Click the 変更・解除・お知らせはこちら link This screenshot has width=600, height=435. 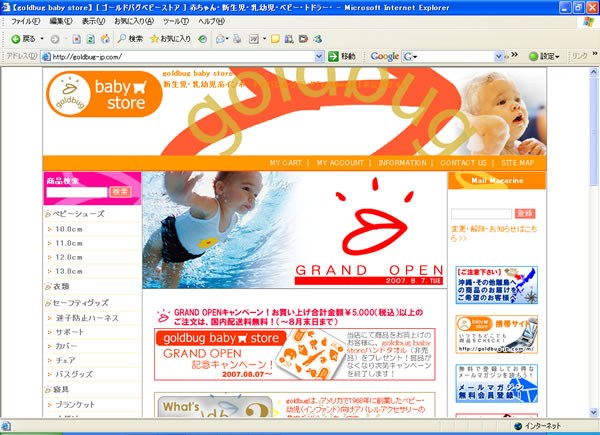click(494, 233)
